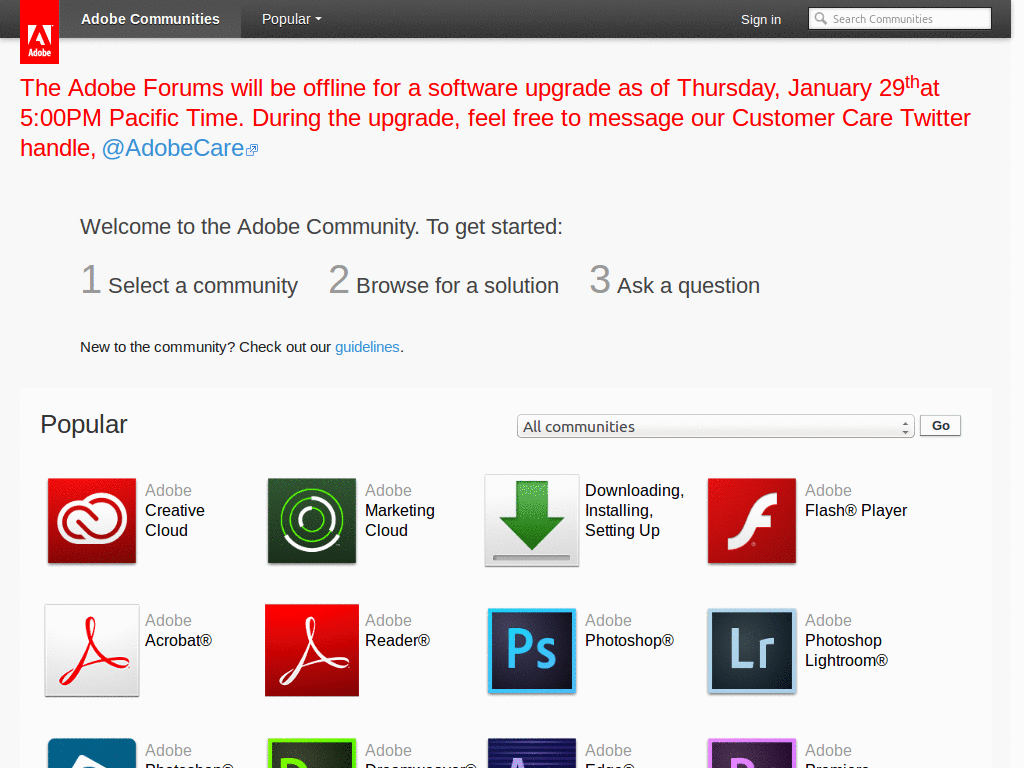The image size is (1024, 768).
Task: Follow the community guidelines link
Action: (367, 347)
